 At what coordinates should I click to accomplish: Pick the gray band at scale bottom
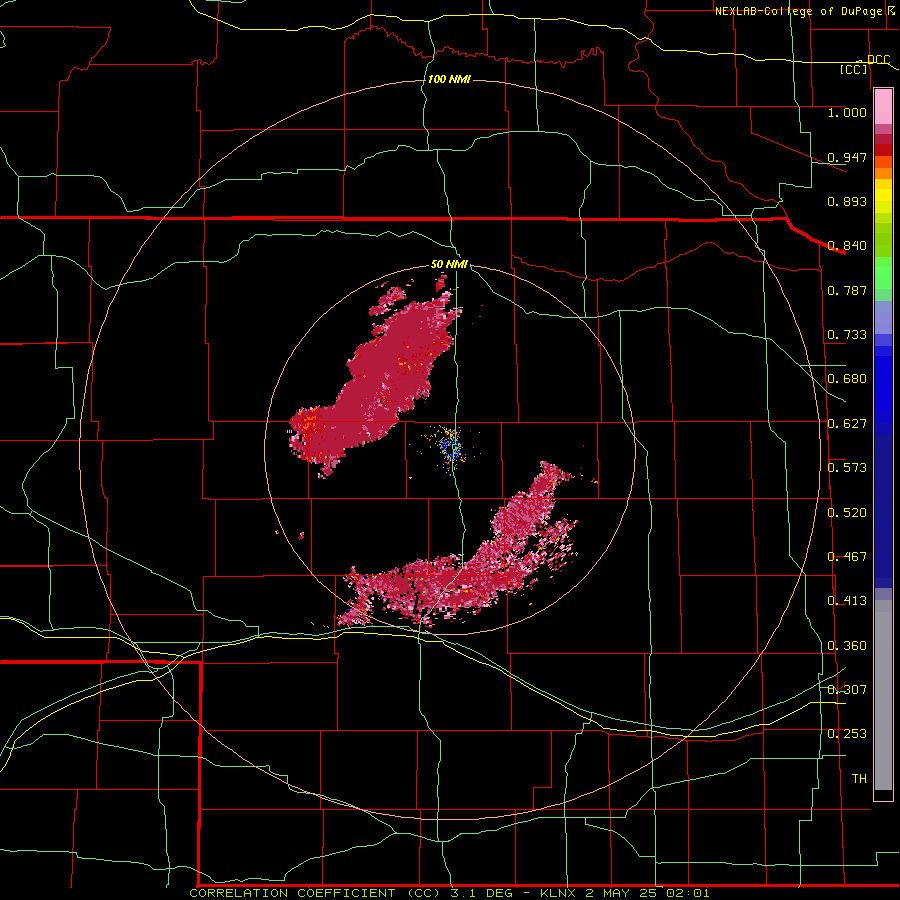[x=883, y=700]
